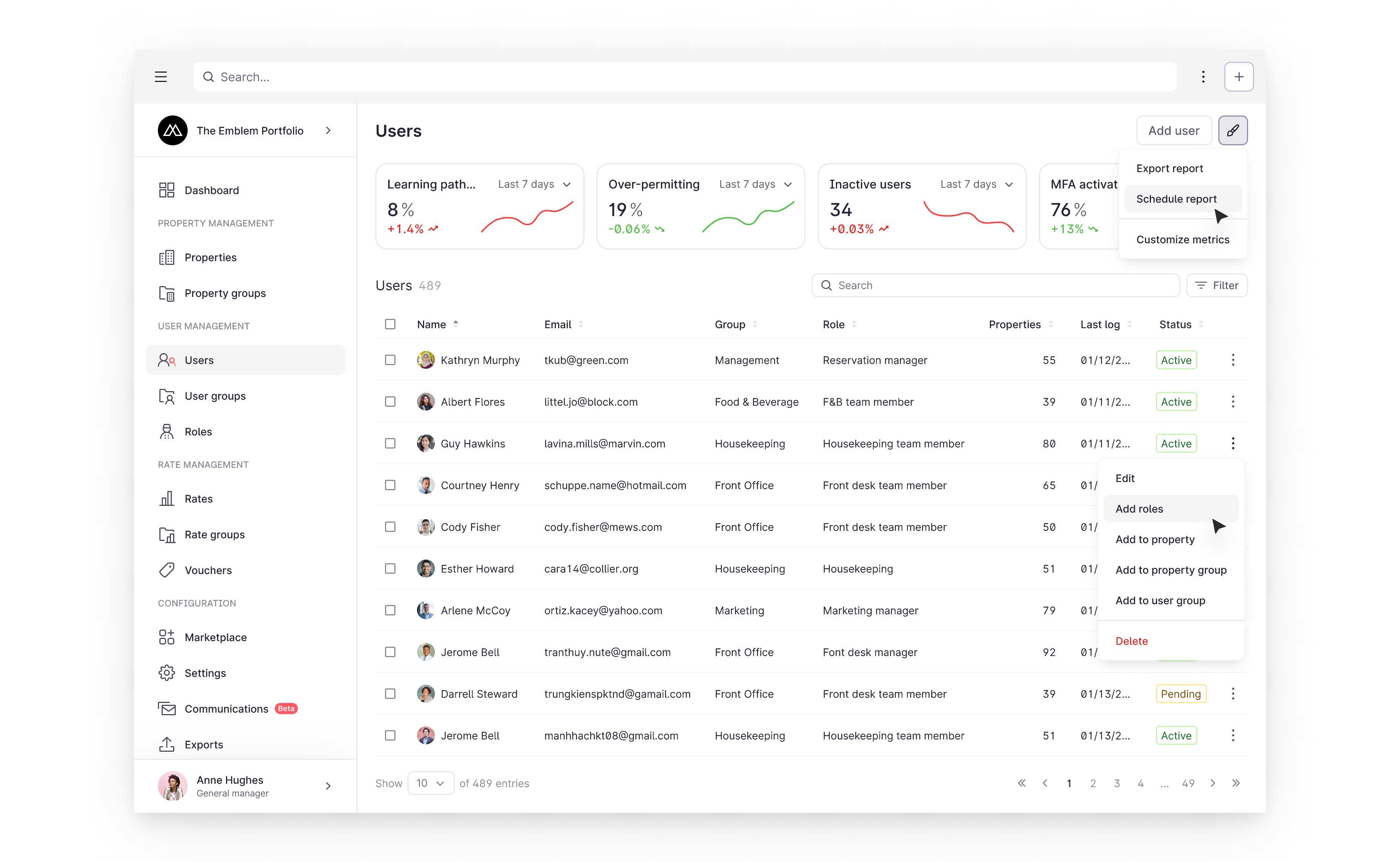The width and height of the screenshot is (1400, 862).
Task: Choose Schedule report from the menu
Action: [x=1176, y=199]
